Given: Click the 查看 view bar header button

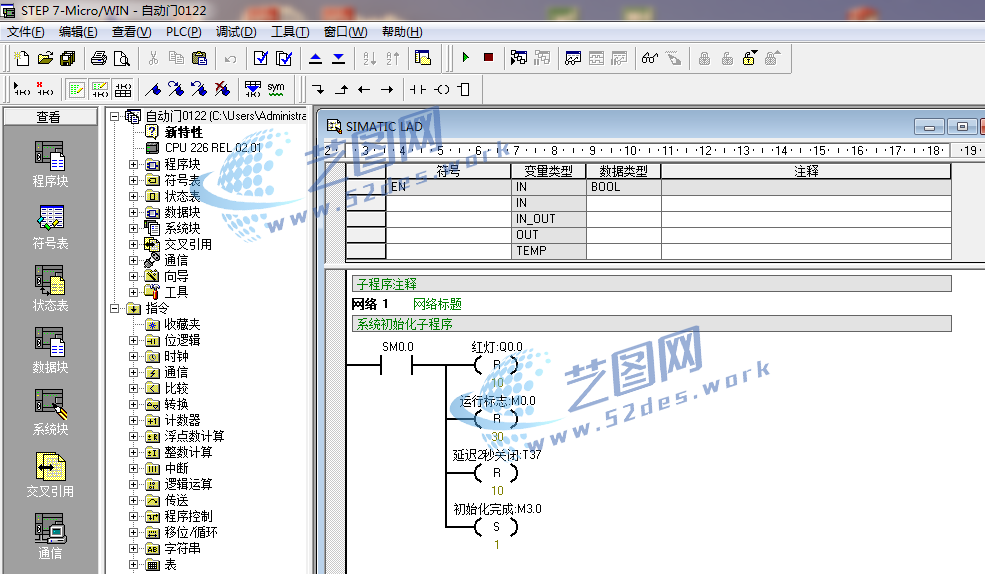Looking at the screenshot, I should click(50, 117).
